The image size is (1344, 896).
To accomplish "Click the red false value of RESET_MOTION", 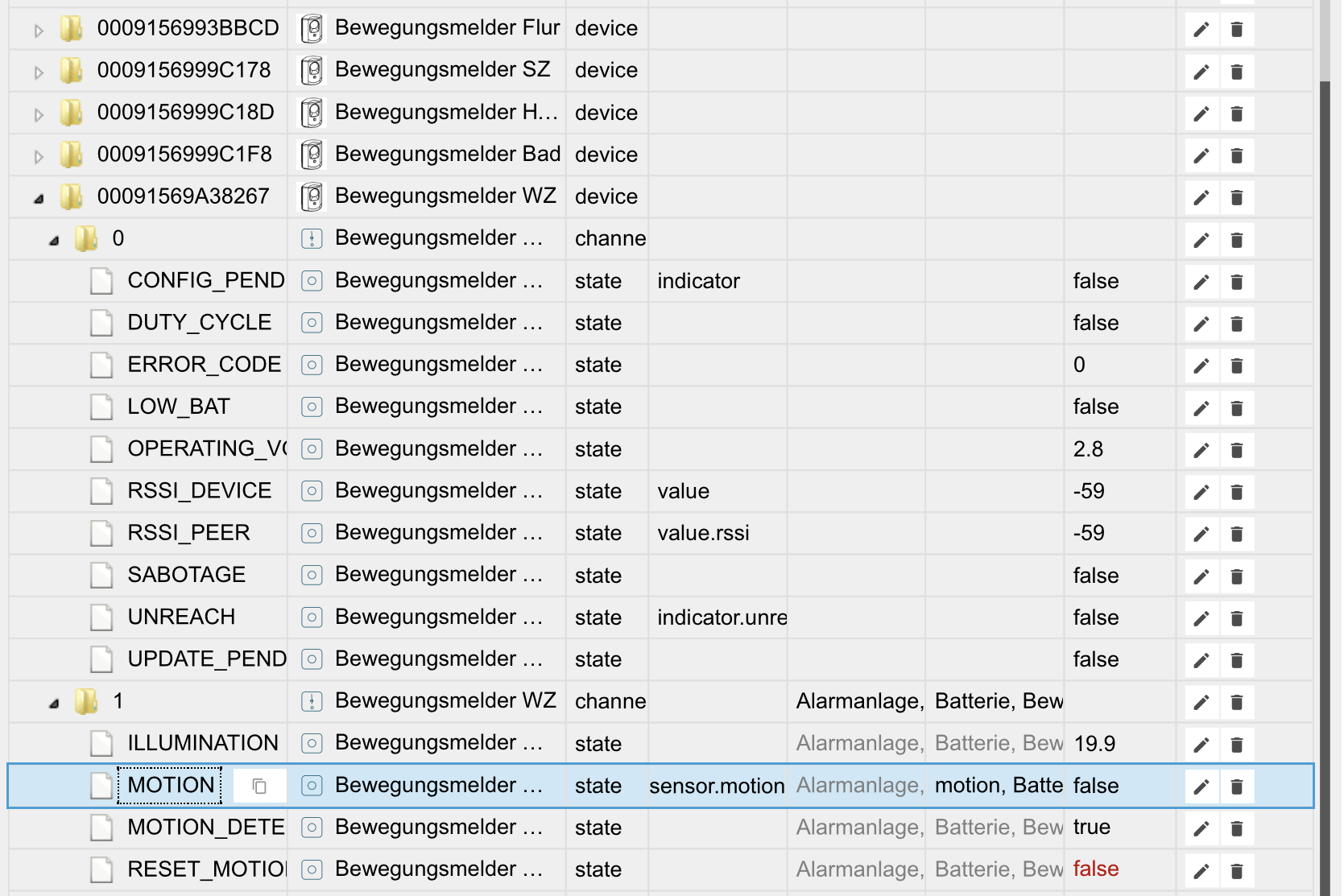I will point(1095,869).
